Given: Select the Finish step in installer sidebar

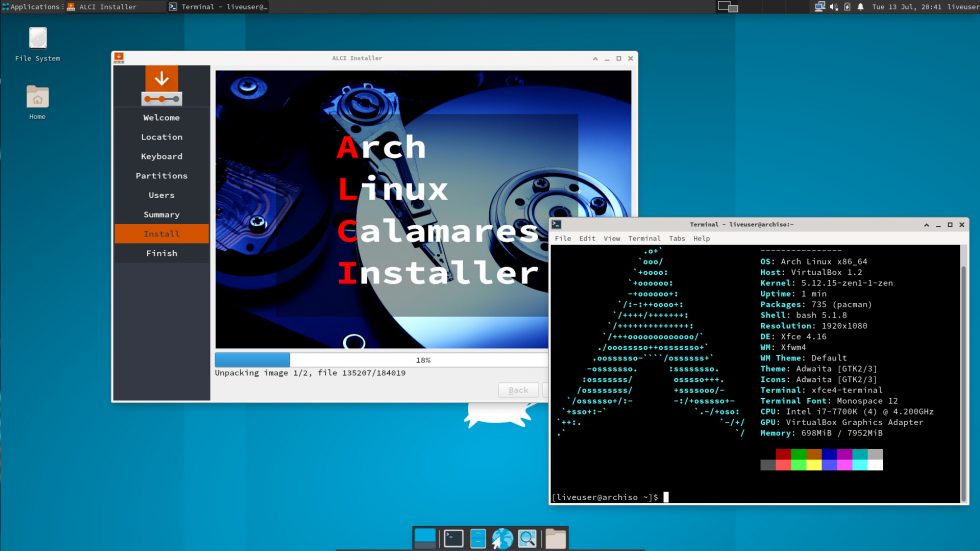Looking at the screenshot, I should [161, 253].
